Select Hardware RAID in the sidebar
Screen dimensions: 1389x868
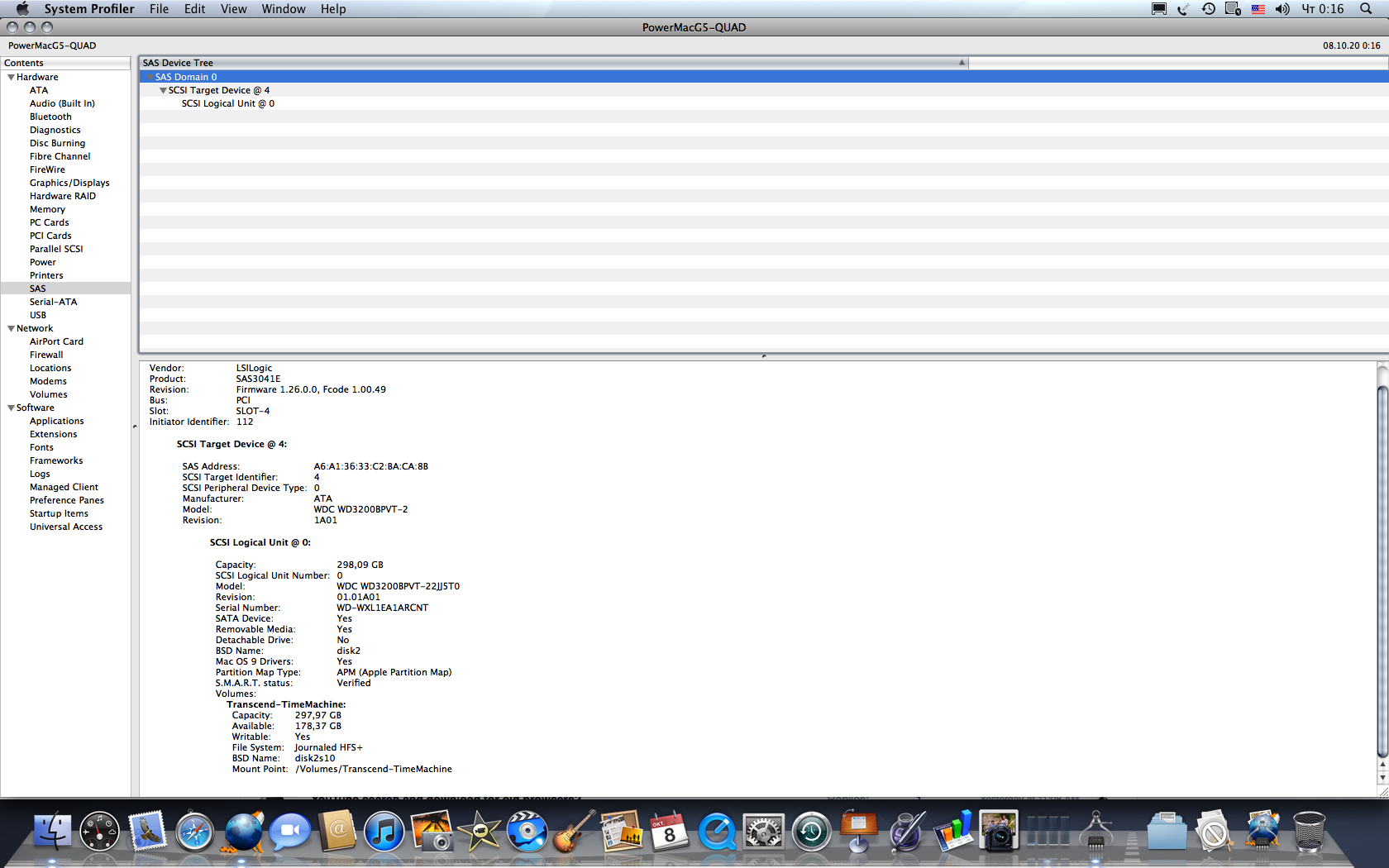pos(63,196)
